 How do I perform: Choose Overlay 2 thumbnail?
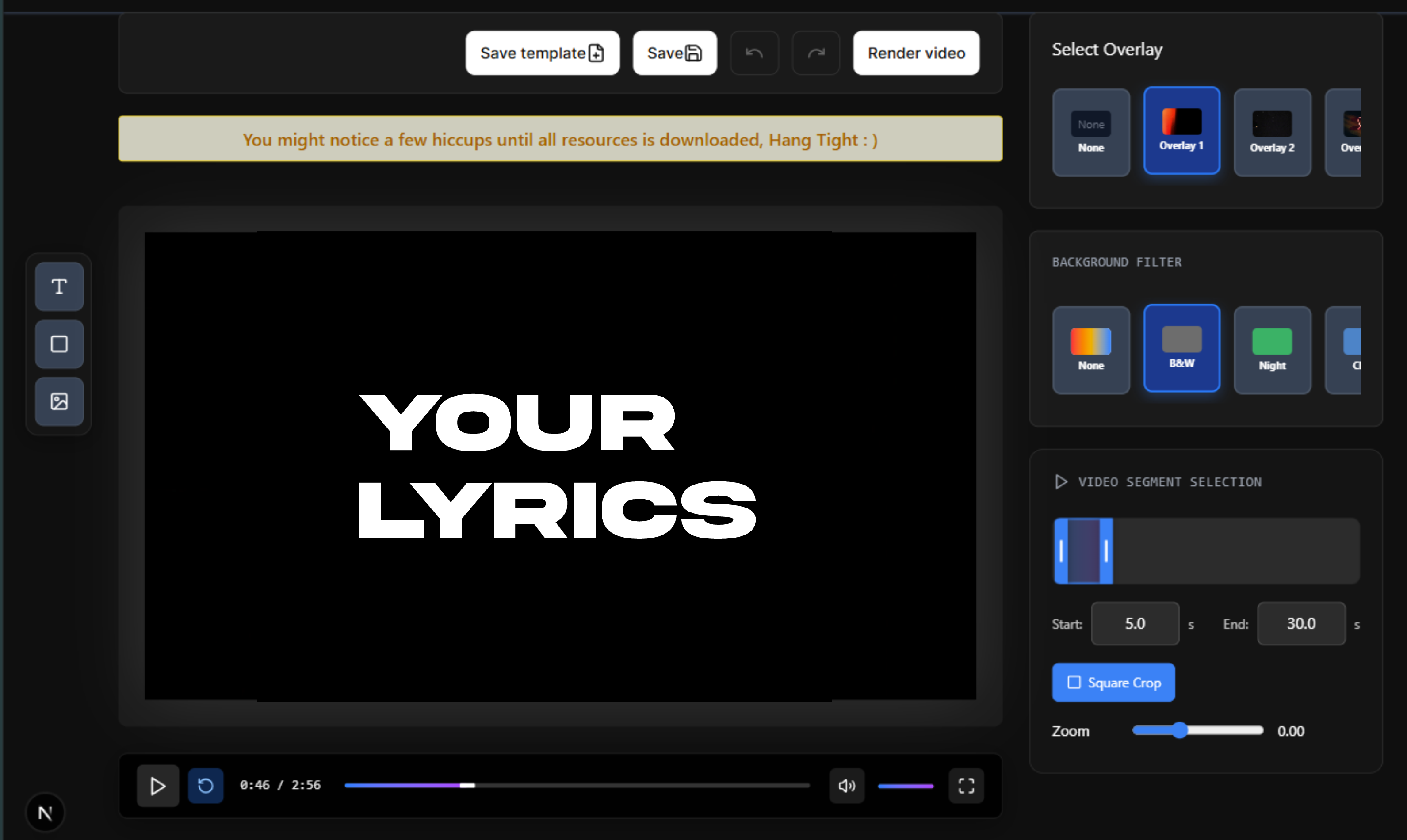(1272, 132)
